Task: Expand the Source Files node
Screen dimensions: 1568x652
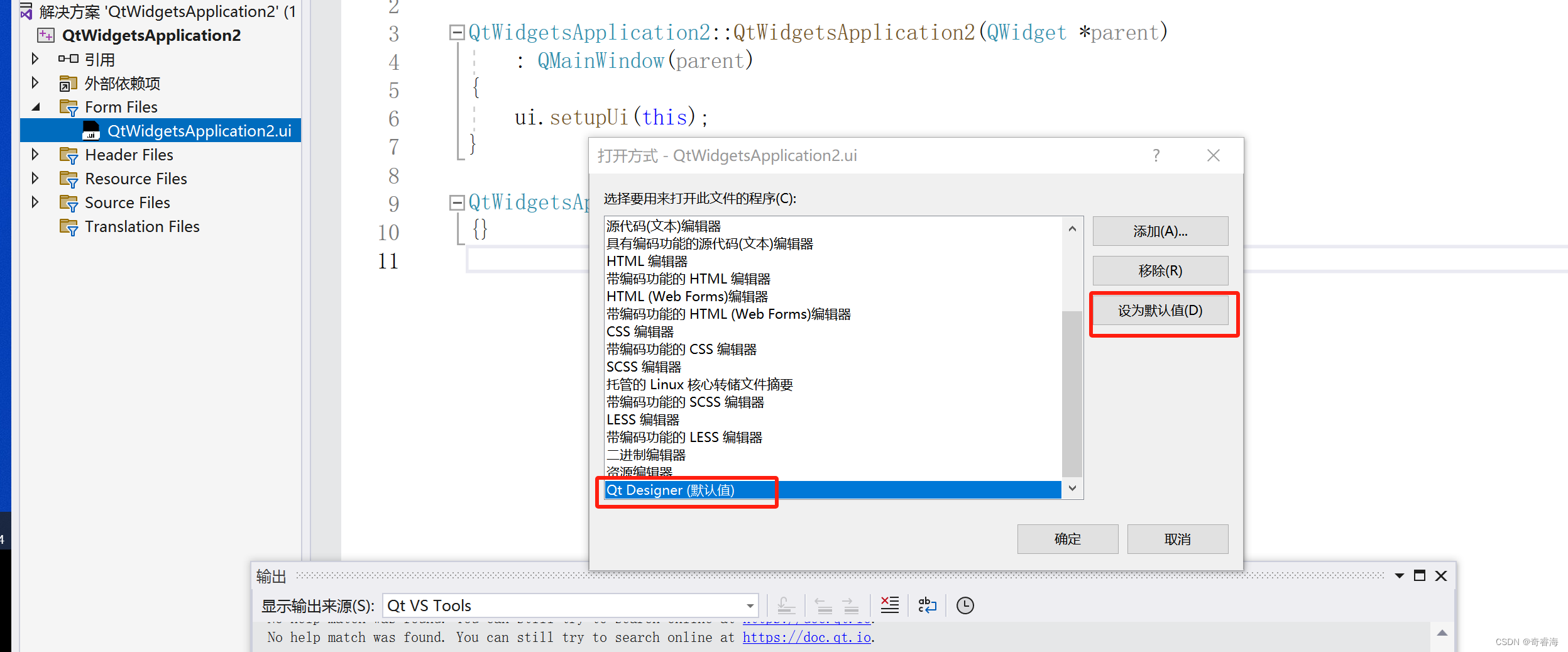Action: pos(35,202)
